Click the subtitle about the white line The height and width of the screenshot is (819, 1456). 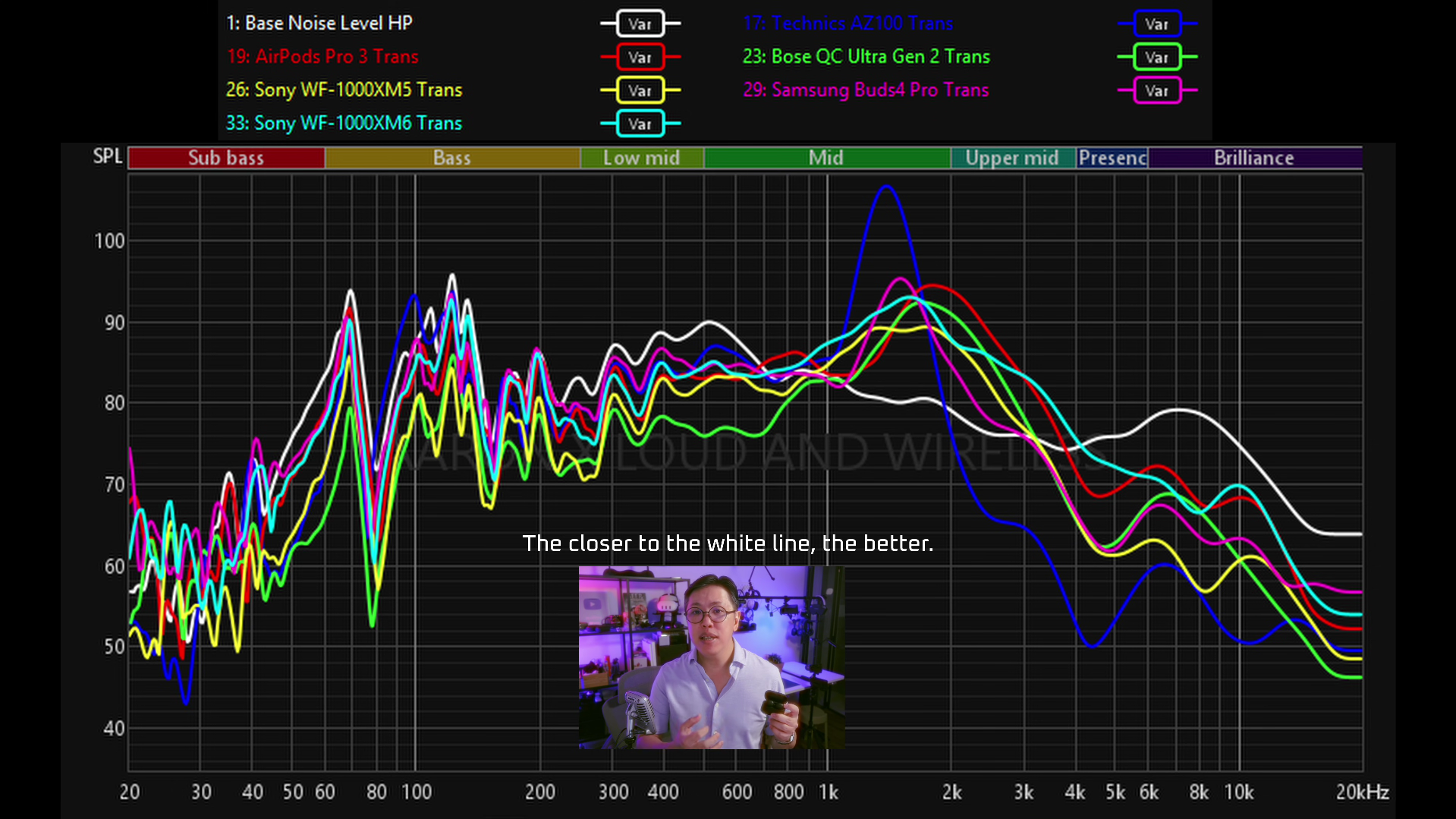(728, 543)
